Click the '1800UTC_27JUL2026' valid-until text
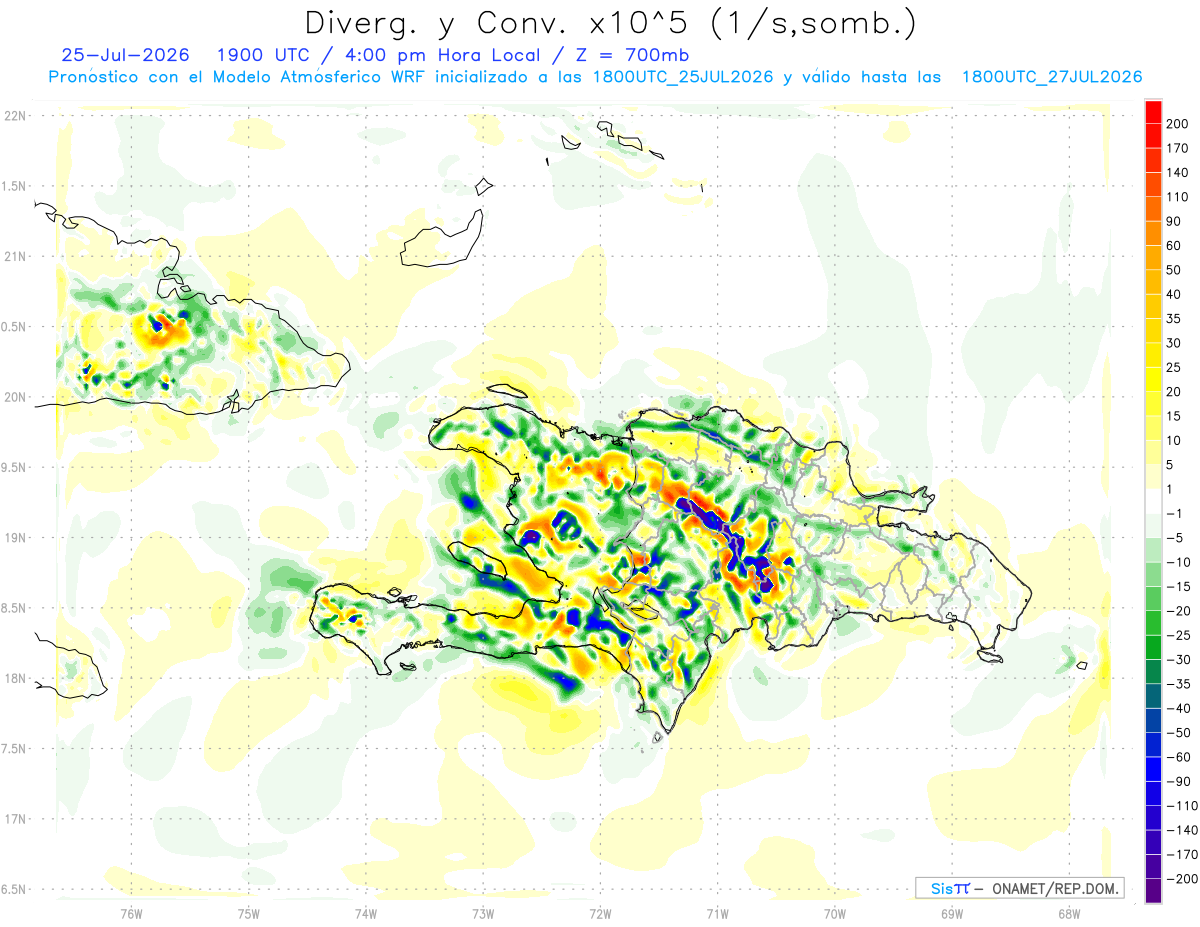Image resolution: width=1200 pixels, height=927 pixels. pos(1052,76)
